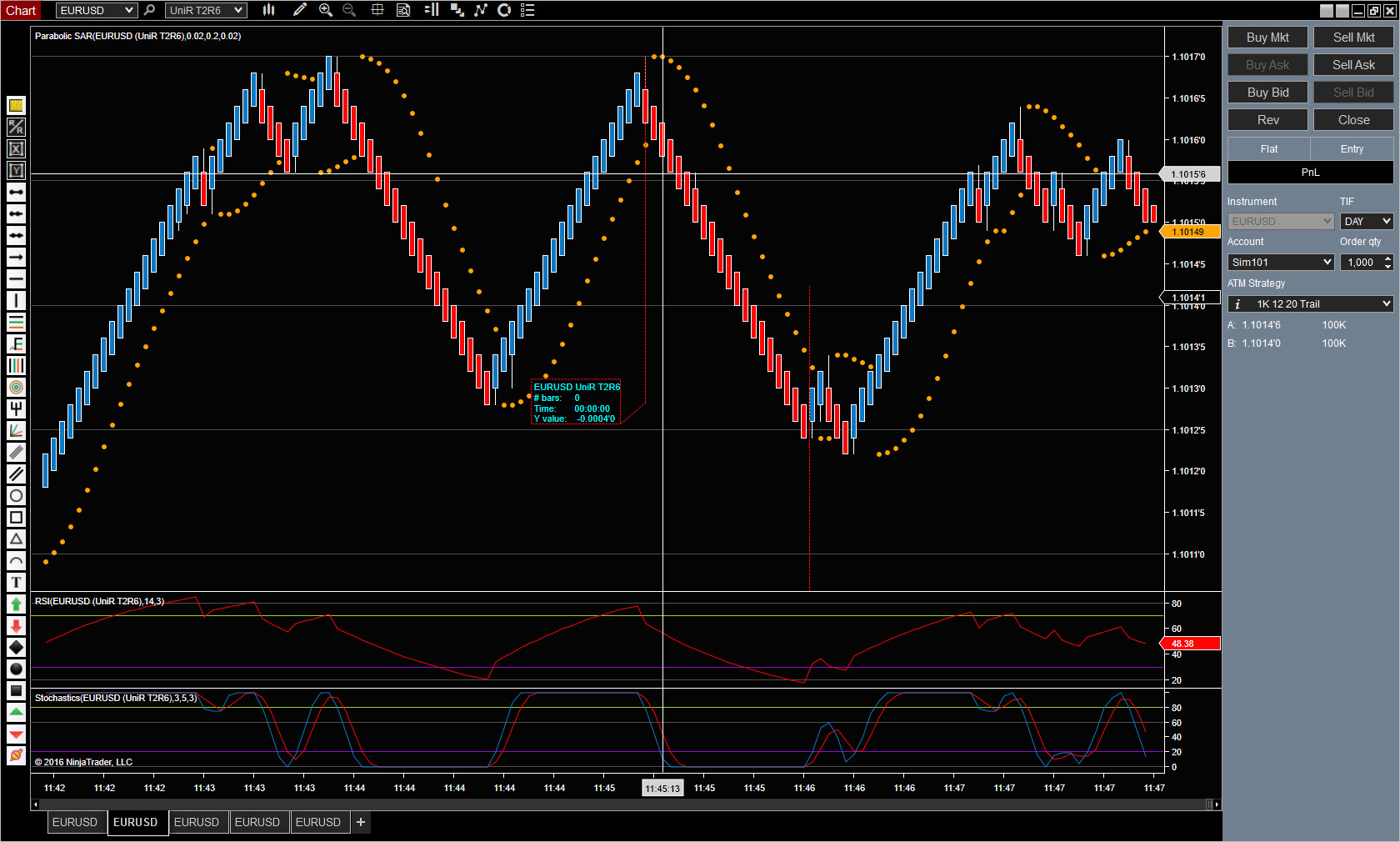Open the drawing tools pencil menu
This screenshot has height=842, width=1400.
point(300,10)
